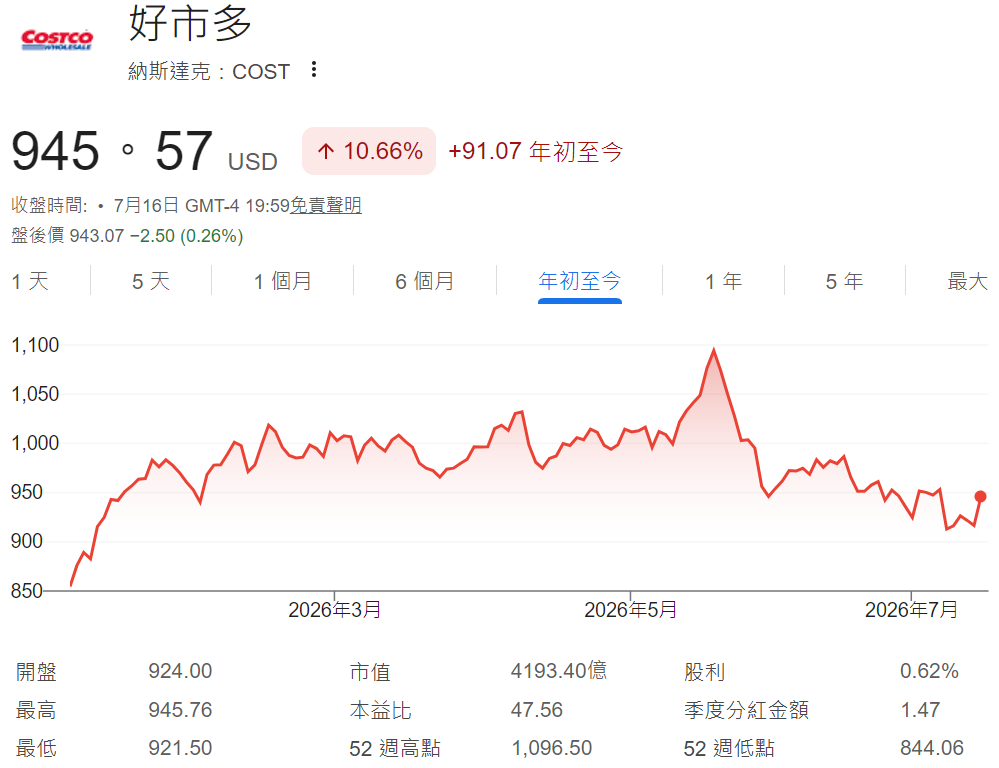This screenshot has height=768, width=999.
Task: Switch to the 最大 range tab
Action: point(967,281)
